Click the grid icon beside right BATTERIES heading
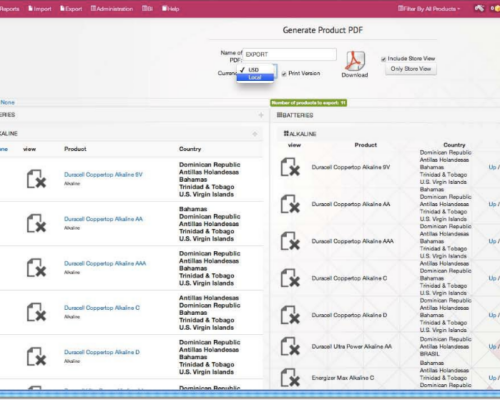 click(279, 115)
